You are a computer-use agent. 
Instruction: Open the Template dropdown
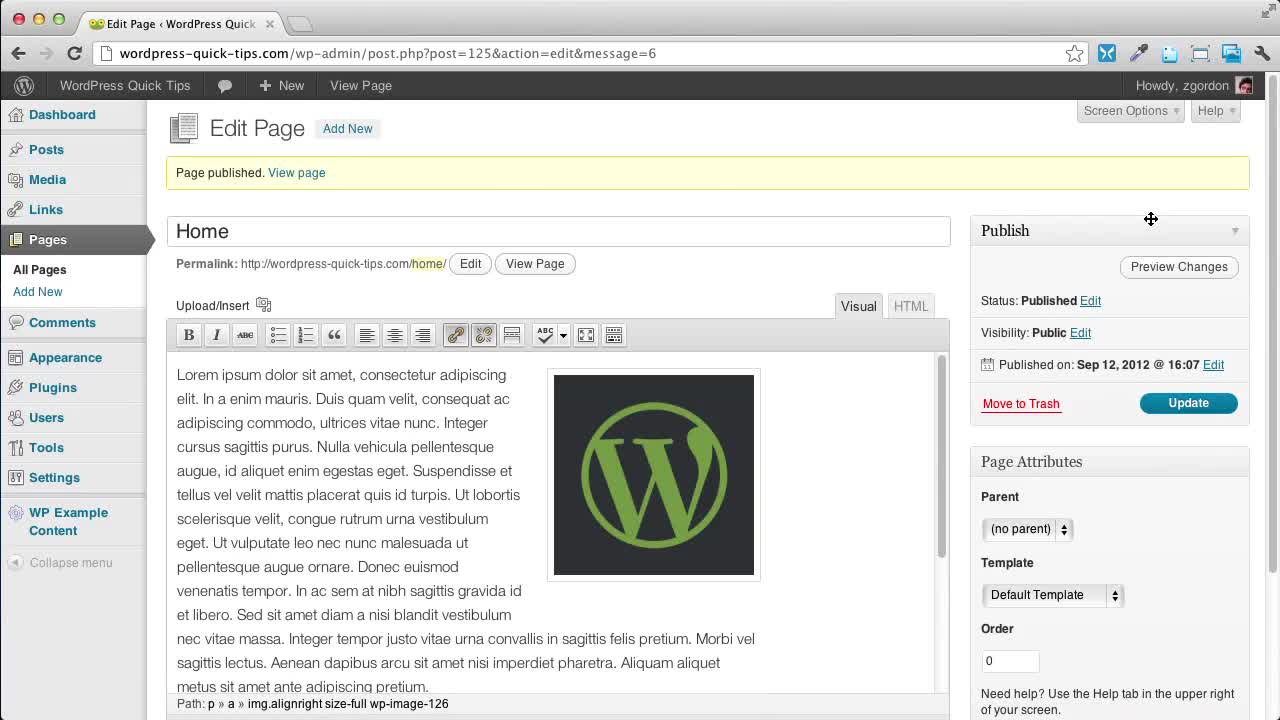[1052, 595]
